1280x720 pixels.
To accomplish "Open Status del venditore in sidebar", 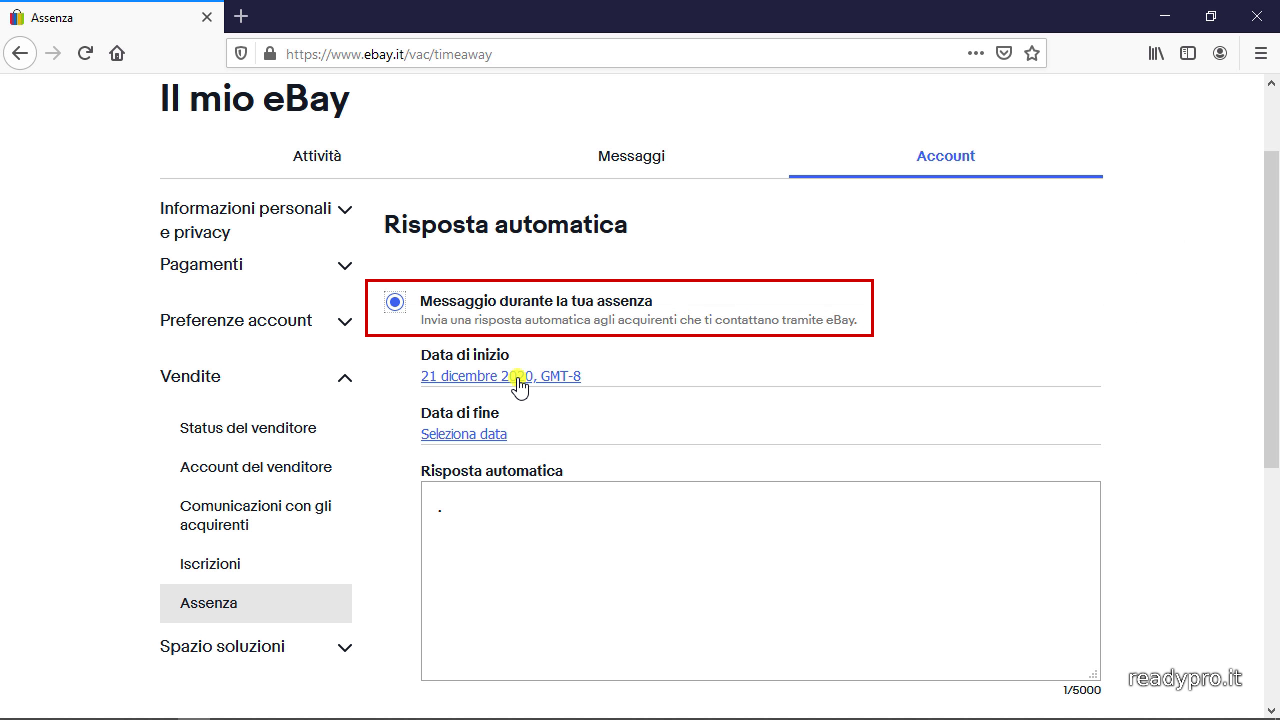I will pos(248,428).
